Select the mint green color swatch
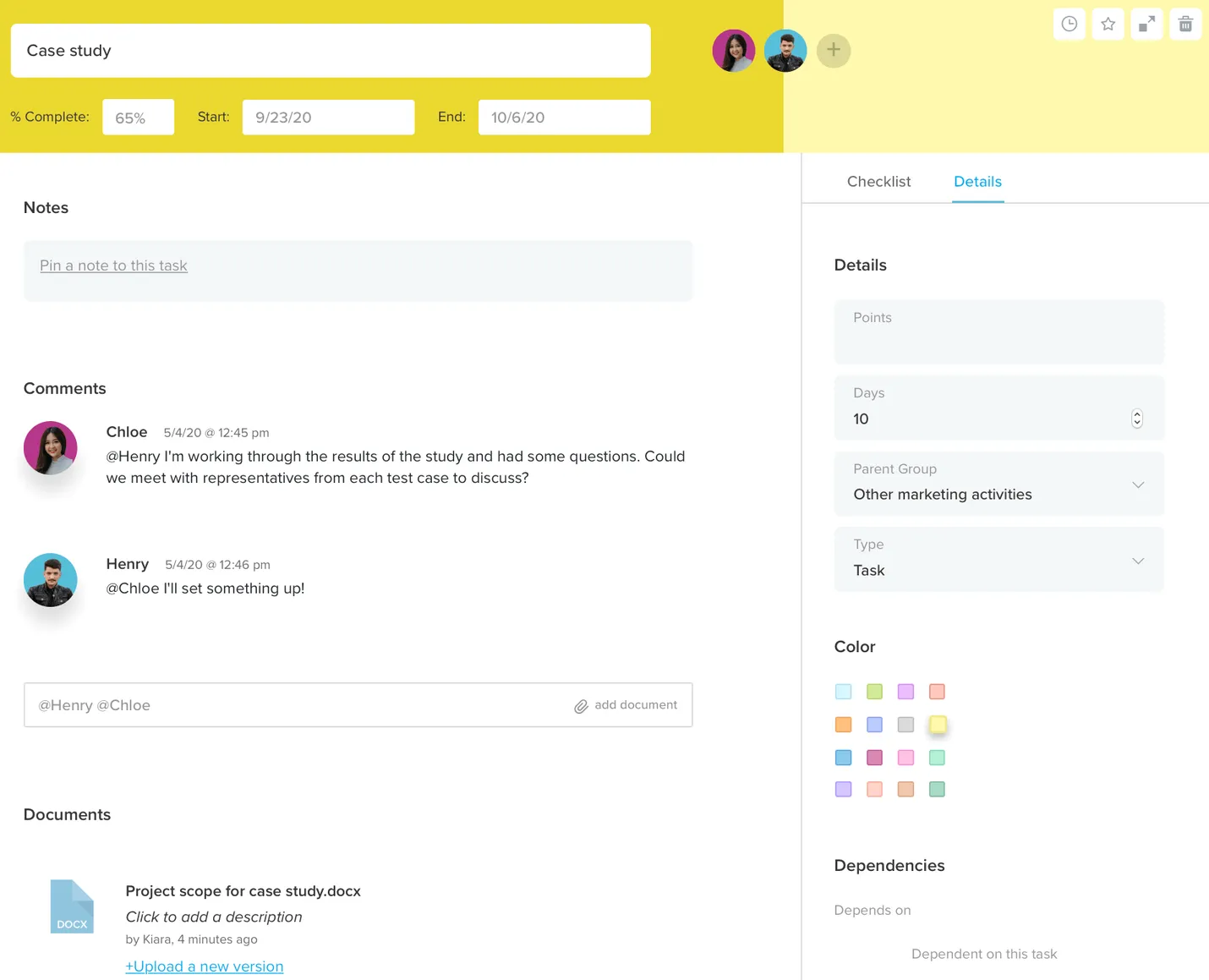1209x980 pixels. click(937, 758)
